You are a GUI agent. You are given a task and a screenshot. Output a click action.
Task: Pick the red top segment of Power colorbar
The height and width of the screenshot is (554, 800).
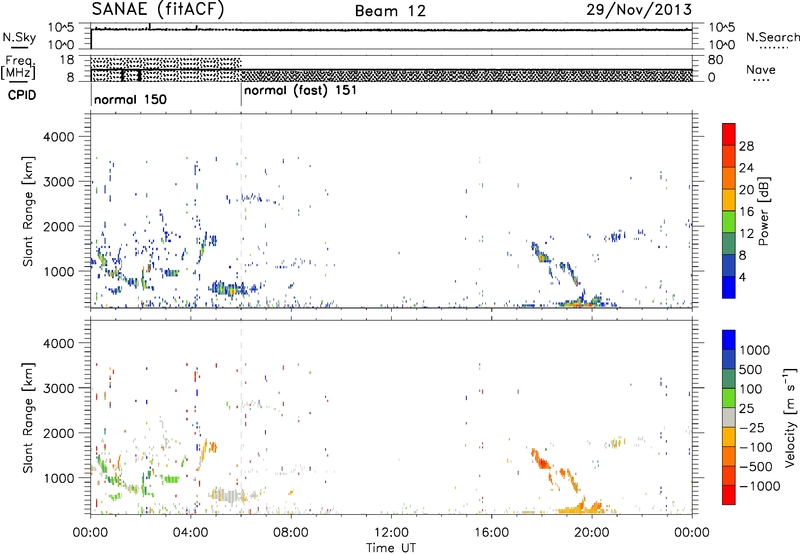pos(729,134)
